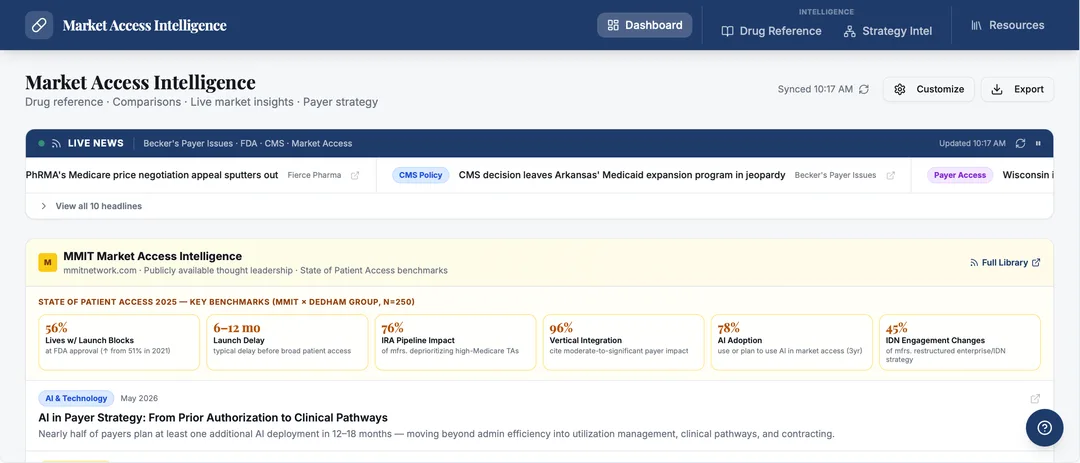This screenshot has width=1080, height=463.
Task: Select the 96% Vertical Integration card
Action: tap(623, 342)
